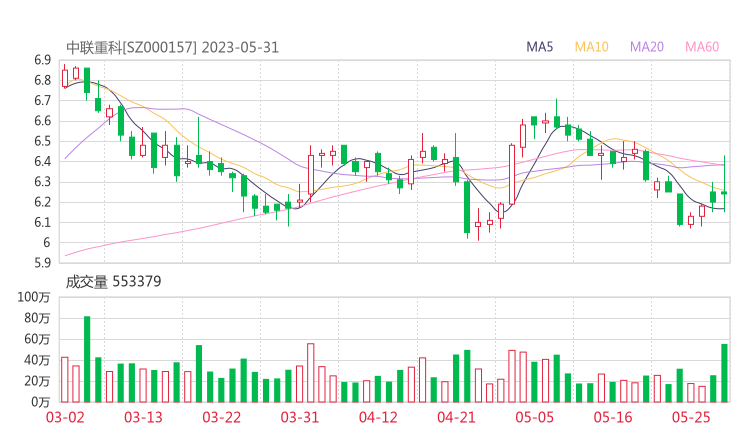Select the 03-31 date label
This screenshot has width=740, height=440.
[300, 417]
